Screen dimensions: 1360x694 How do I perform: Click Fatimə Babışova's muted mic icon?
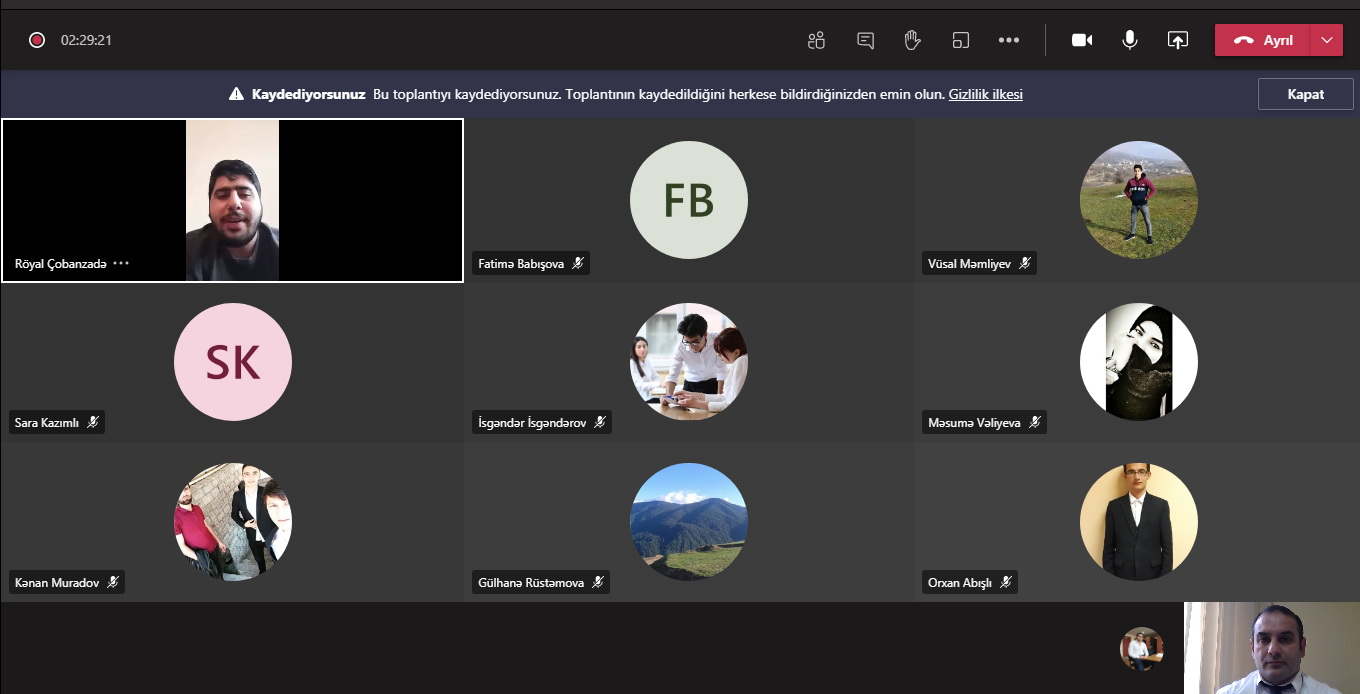click(577, 263)
